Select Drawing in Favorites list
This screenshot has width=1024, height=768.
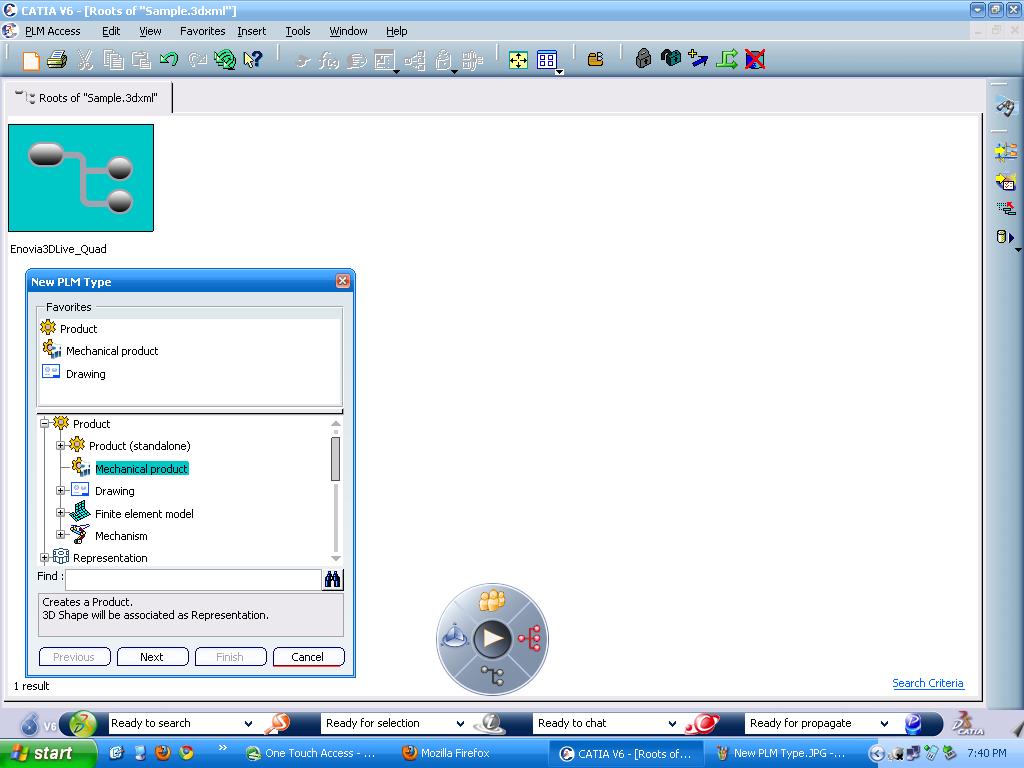pyautogui.click(x=86, y=374)
